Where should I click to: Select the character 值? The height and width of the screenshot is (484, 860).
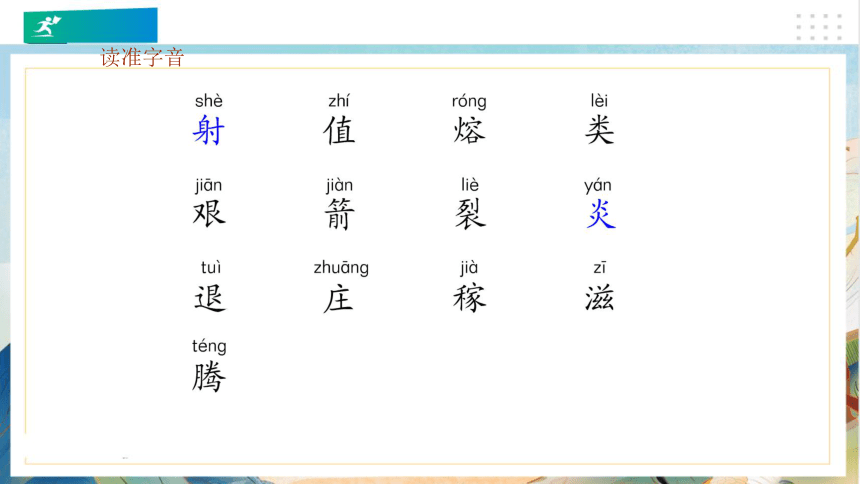339,130
